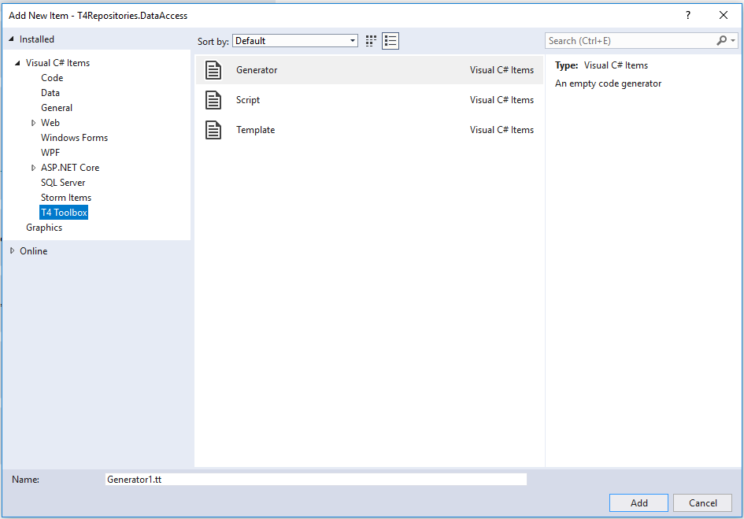Screen dimensions: 744x519
Task: Select the WPF category
Action: point(50,153)
